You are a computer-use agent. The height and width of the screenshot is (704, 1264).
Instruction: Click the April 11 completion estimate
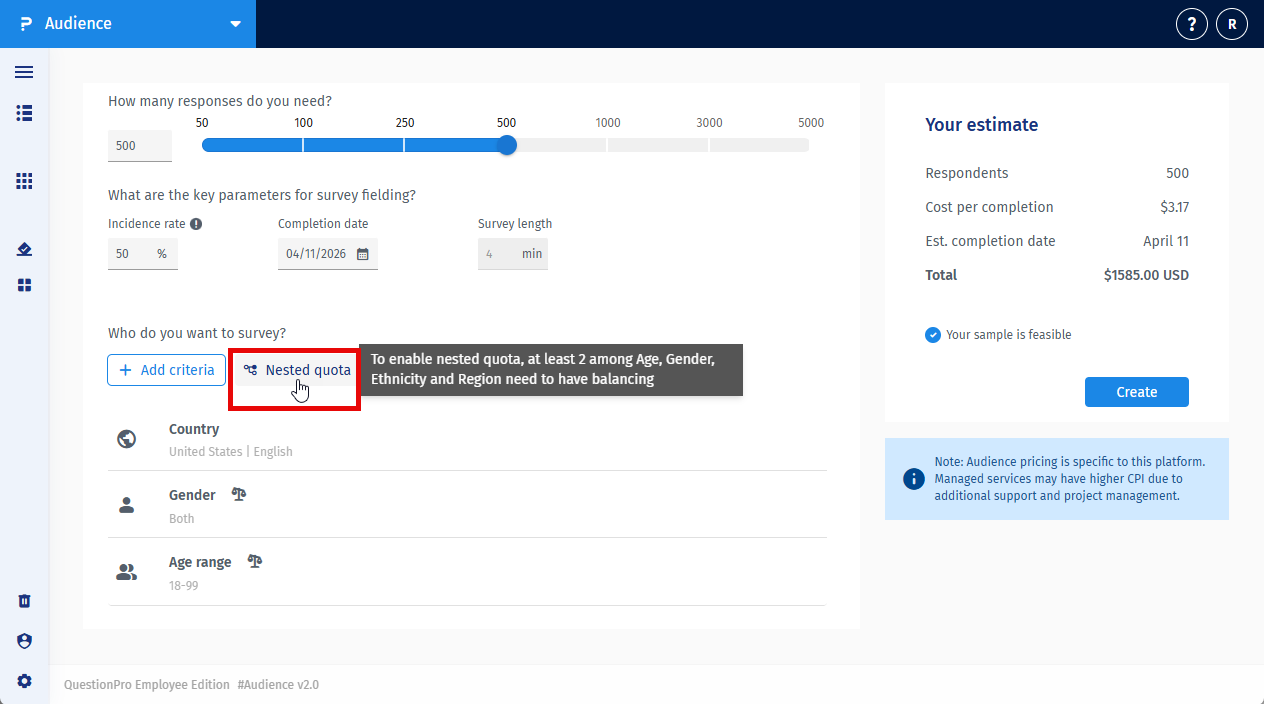[1166, 241]
